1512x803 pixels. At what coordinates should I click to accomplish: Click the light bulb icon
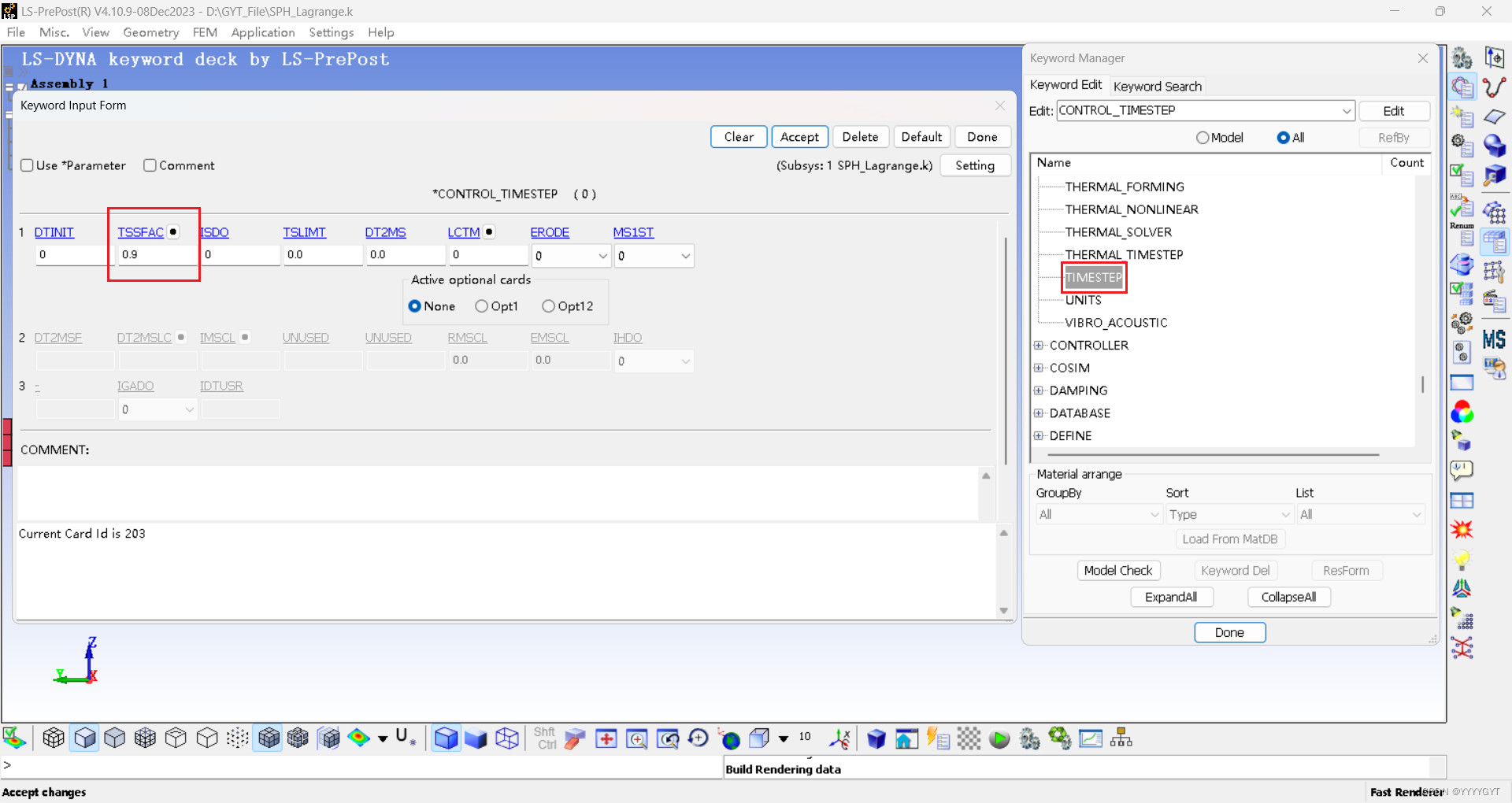pos(1462,559)
